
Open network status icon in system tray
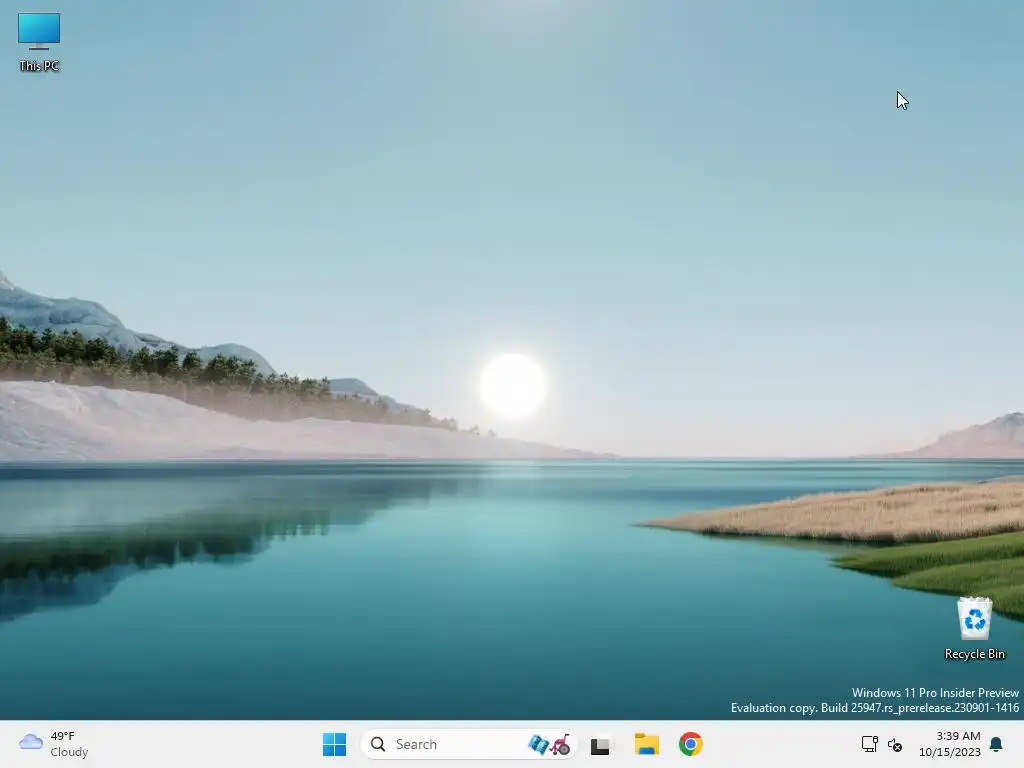[x=869, y=744]
